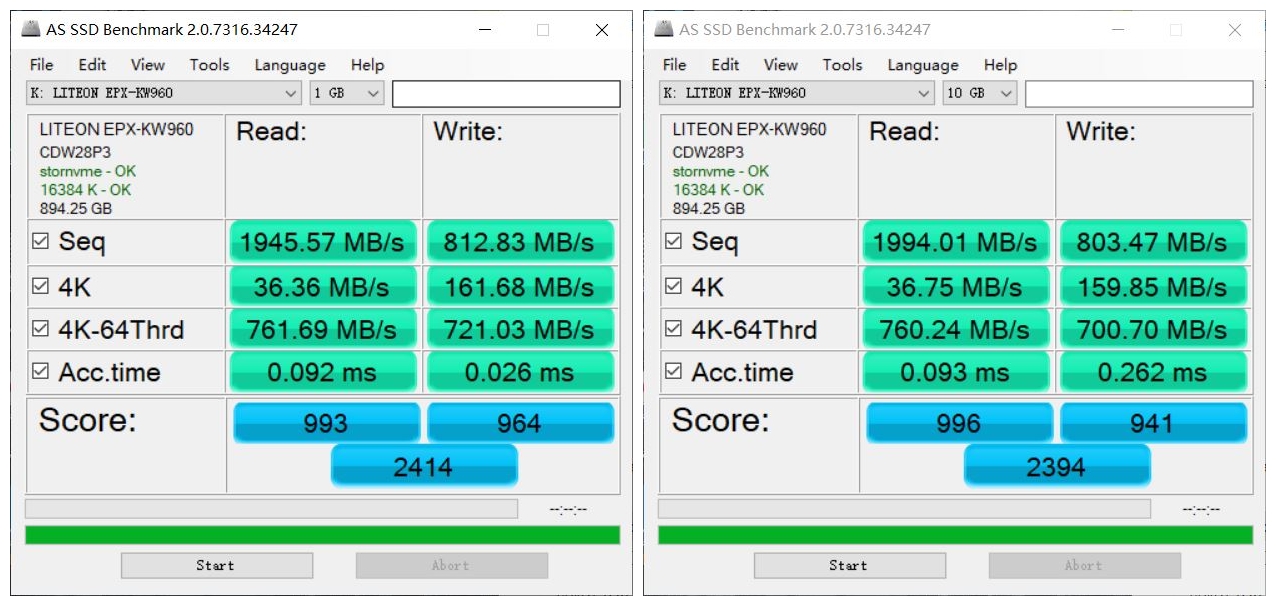Image resolution: width=1276 pixels, height=606 pixels.
Task: Click the 993 read score
Action: point(326,423)
